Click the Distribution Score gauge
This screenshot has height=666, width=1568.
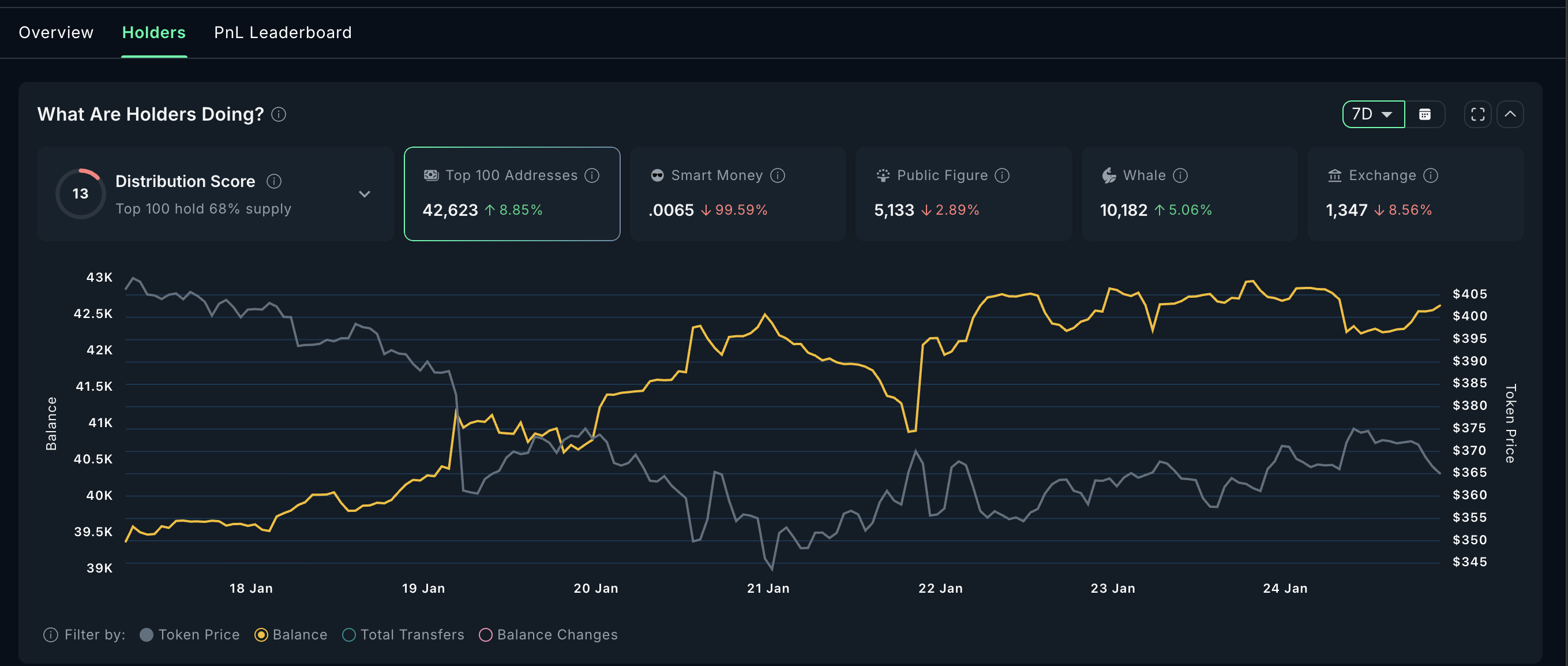tap(80, 193)
